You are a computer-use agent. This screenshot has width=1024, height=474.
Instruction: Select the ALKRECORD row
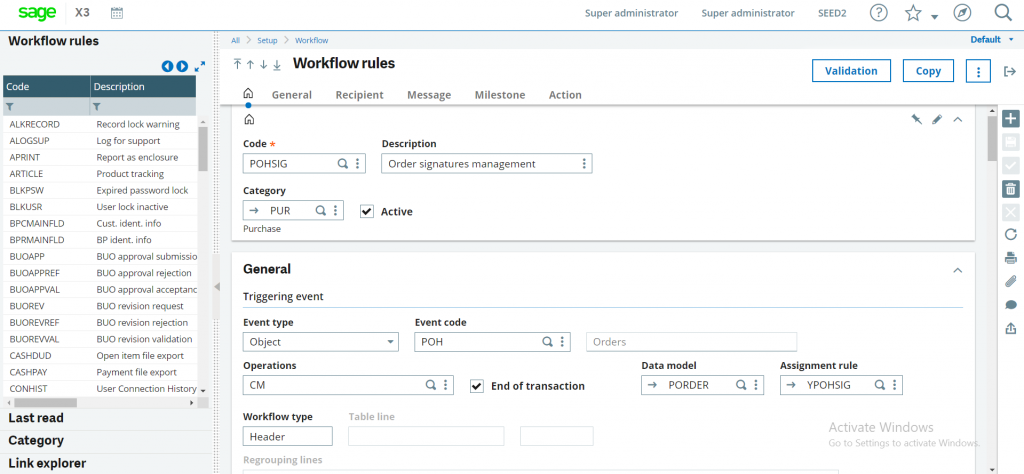click(101, 124)
